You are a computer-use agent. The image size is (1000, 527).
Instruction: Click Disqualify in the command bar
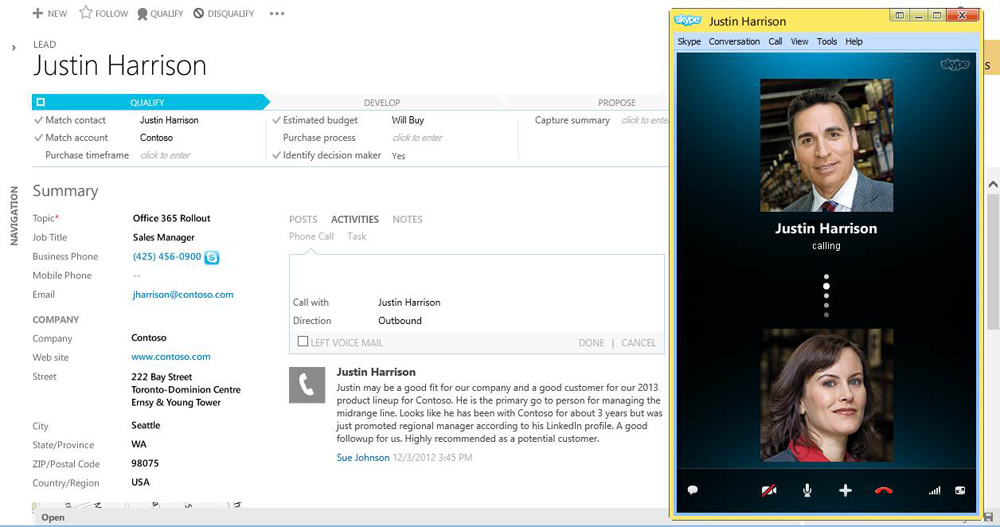pyautogui.click(x=223, y=14)
